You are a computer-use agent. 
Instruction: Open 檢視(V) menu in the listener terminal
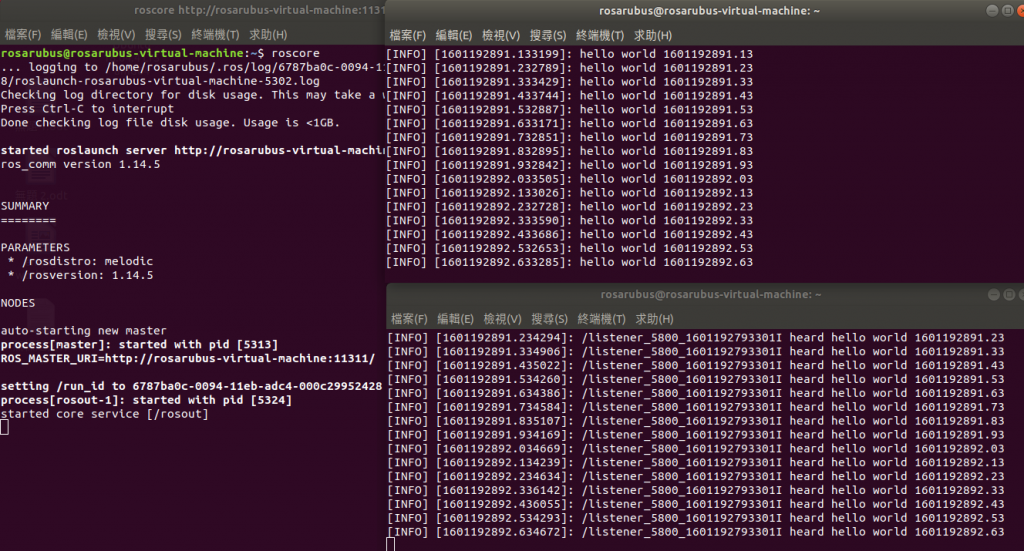tap(502, 319)
